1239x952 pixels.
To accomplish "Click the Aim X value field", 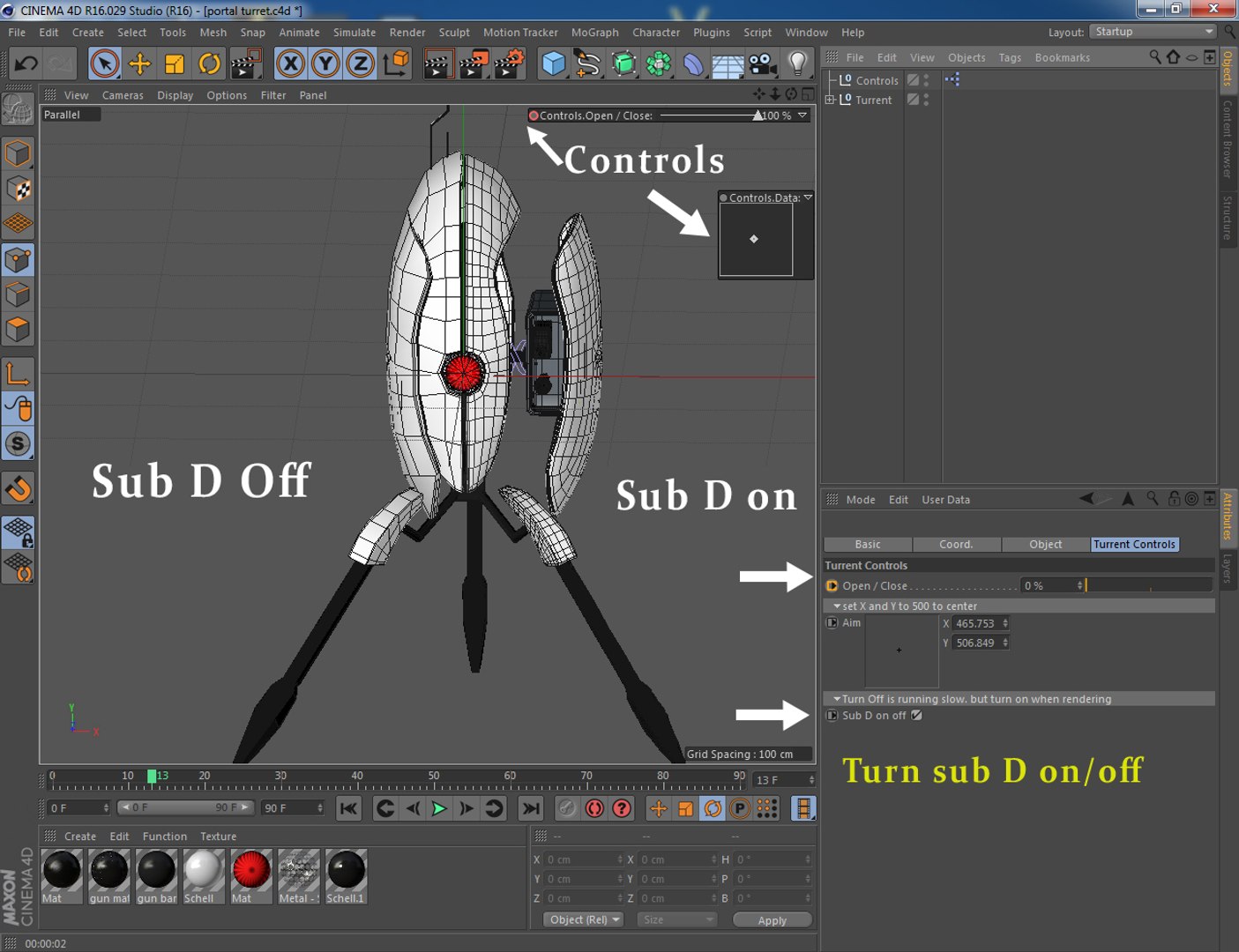I will tap(981, 624).
